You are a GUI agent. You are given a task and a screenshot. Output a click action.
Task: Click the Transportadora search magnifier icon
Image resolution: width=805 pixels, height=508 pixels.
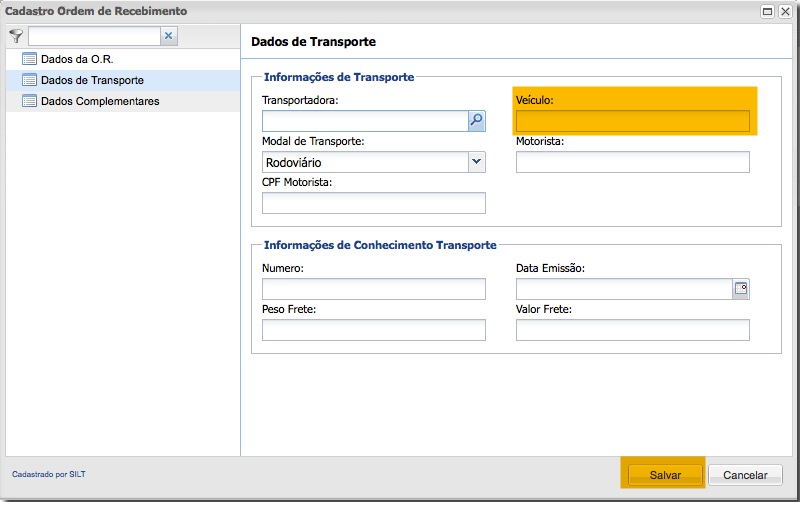tap(476, 121)
